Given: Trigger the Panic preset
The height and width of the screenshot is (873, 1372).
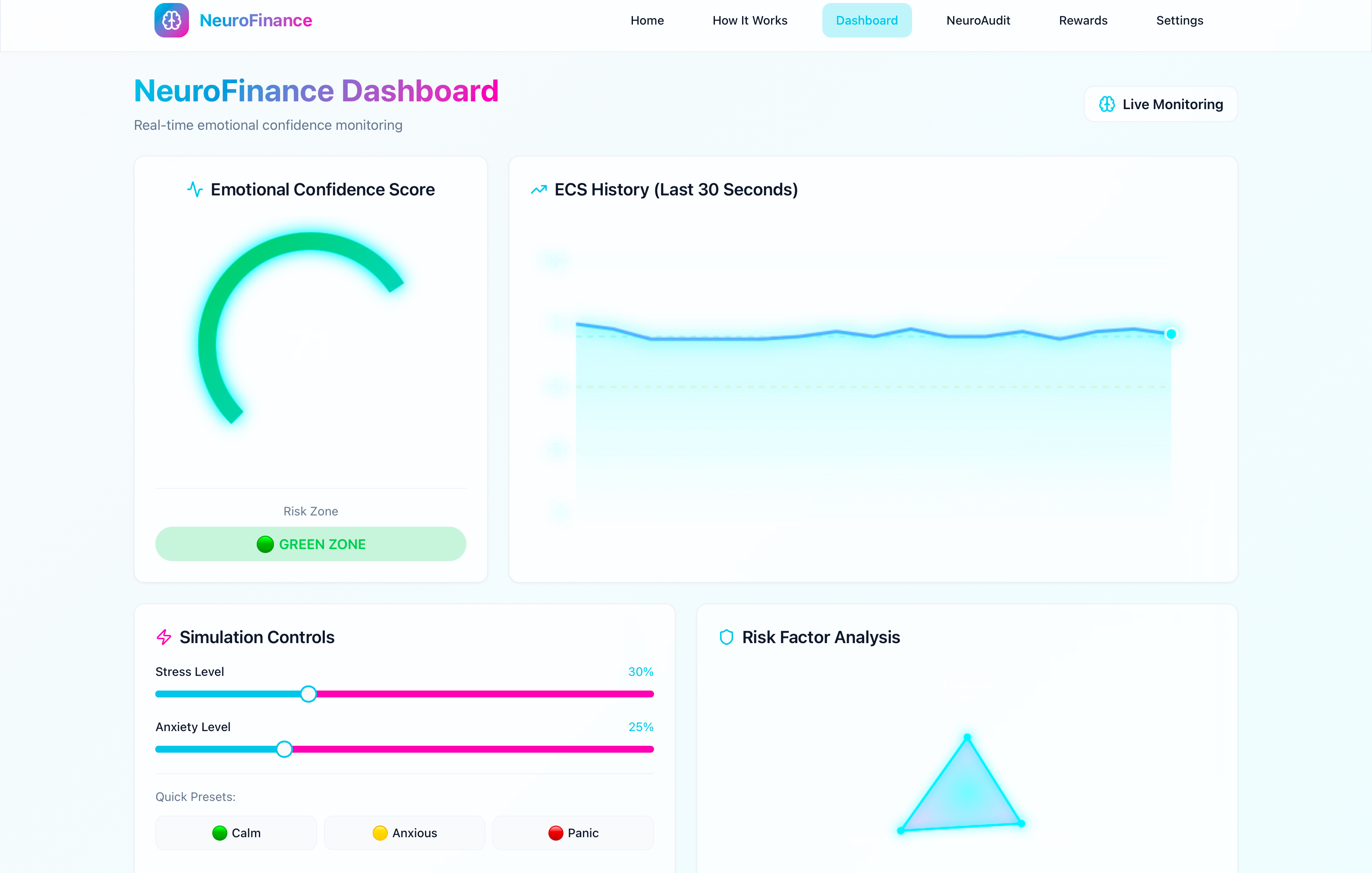Looking at the screenshot, I should [x=573, y=832].
